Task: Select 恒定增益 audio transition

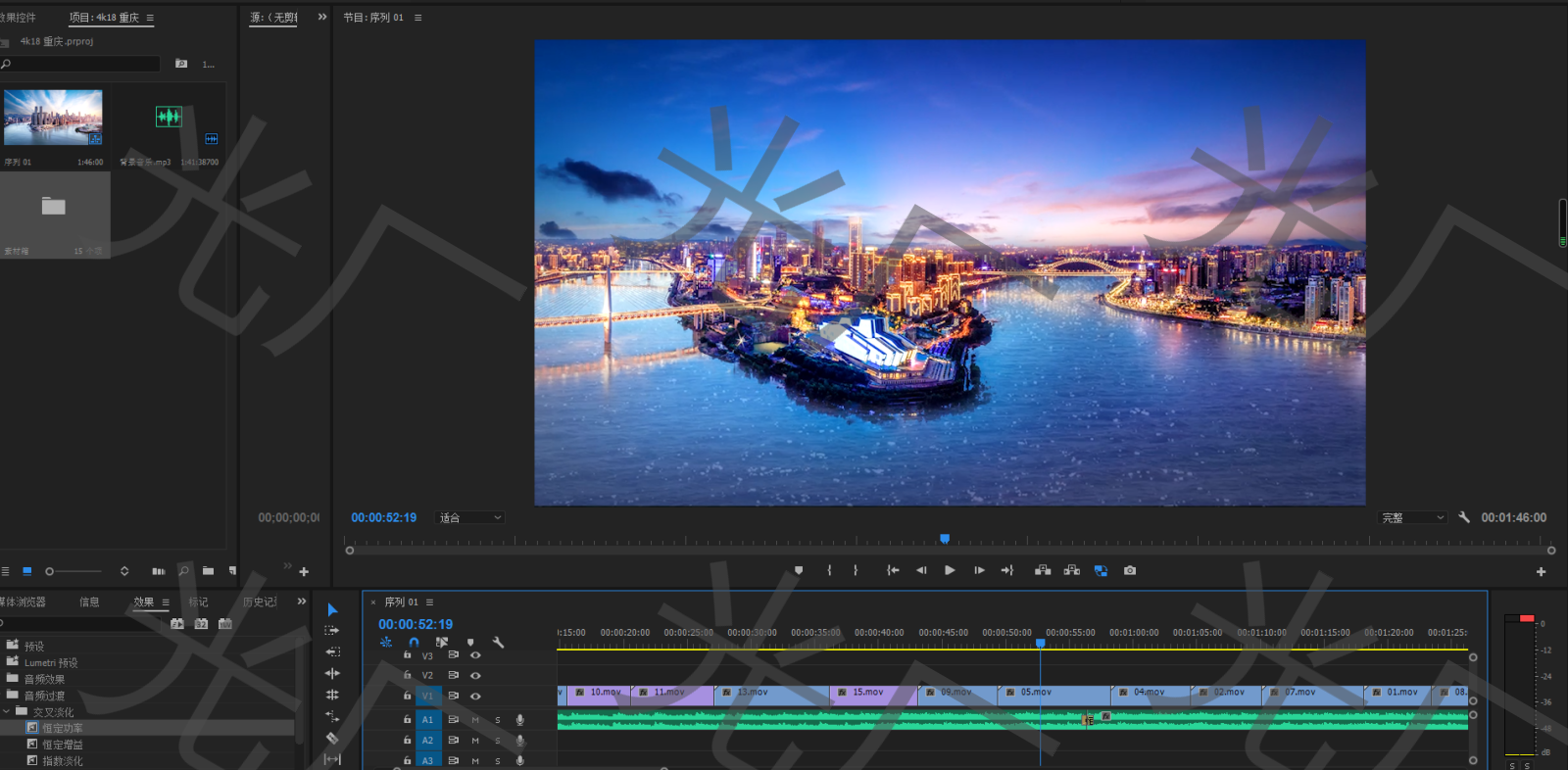Action: [63, 745]
